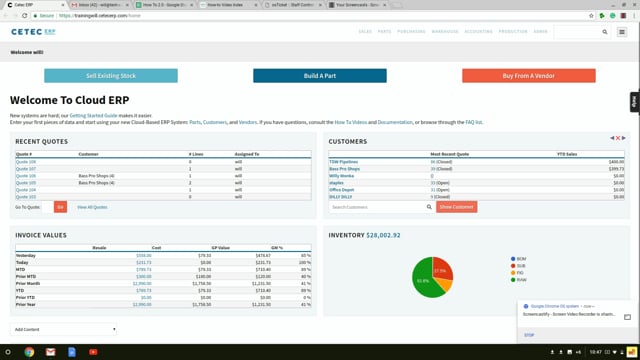
Task: Stop the Screencastify recording via STOP
Action: [x=529, y=335]
